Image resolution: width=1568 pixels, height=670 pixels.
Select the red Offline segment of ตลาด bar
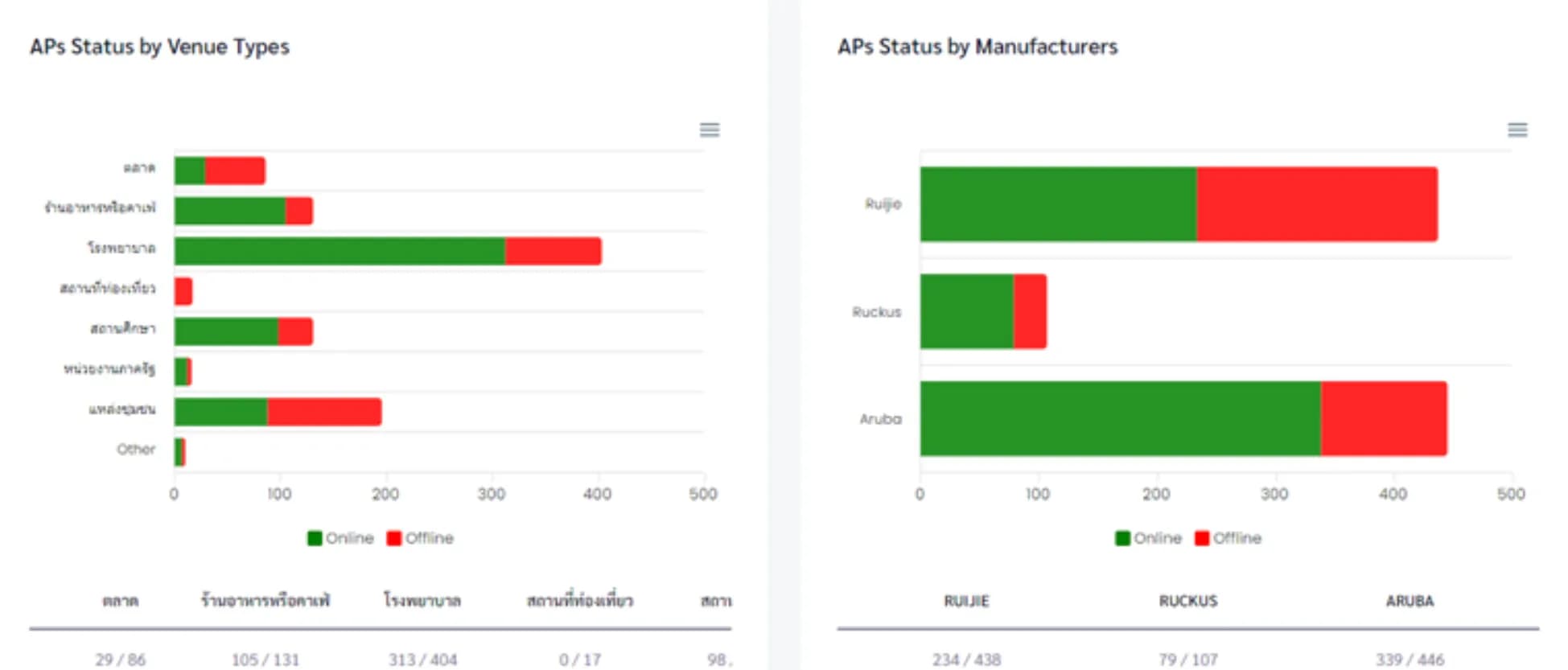(x=234, y=171)
